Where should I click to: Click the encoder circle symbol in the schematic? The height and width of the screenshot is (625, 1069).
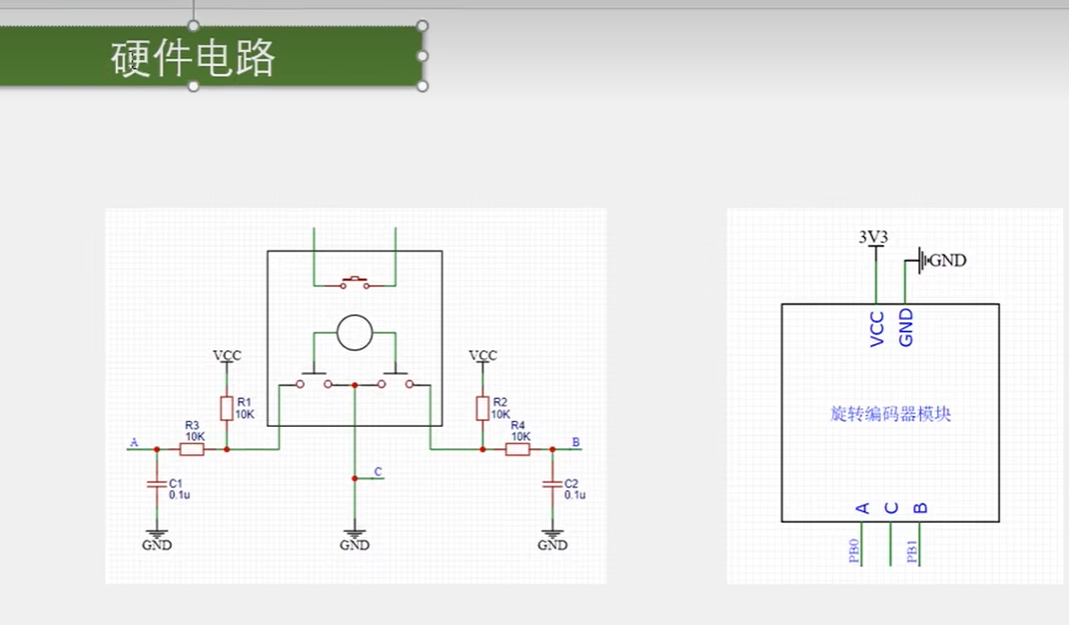point(354,333)
